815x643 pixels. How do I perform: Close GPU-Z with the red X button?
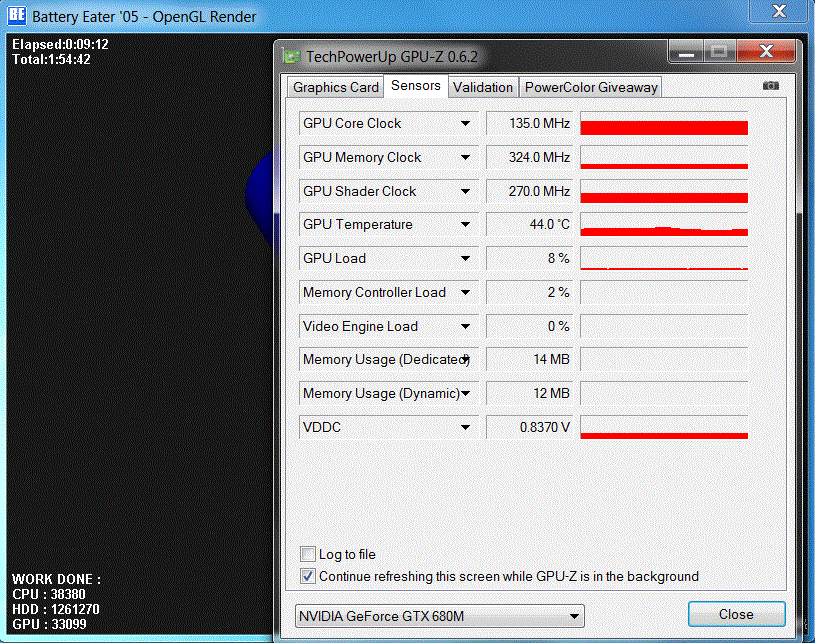(766, 51)
